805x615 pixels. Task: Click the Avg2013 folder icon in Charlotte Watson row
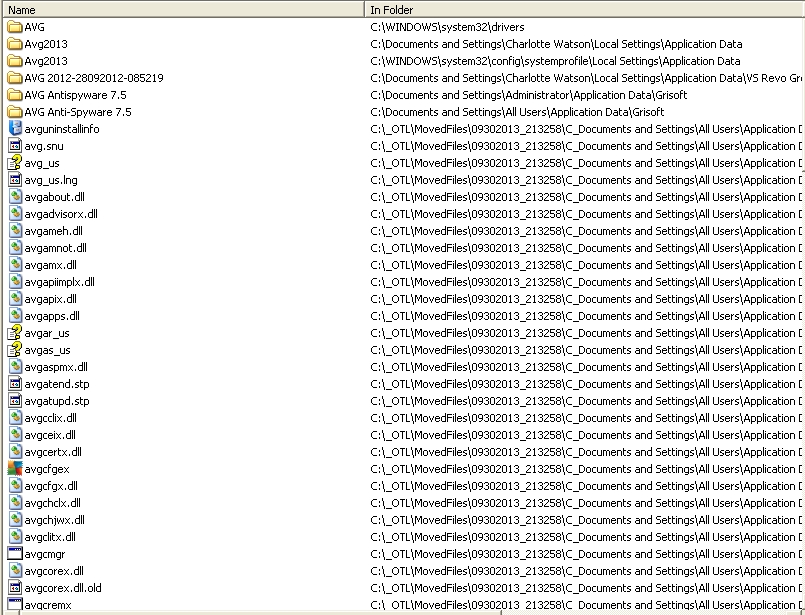tap(15, 44)
